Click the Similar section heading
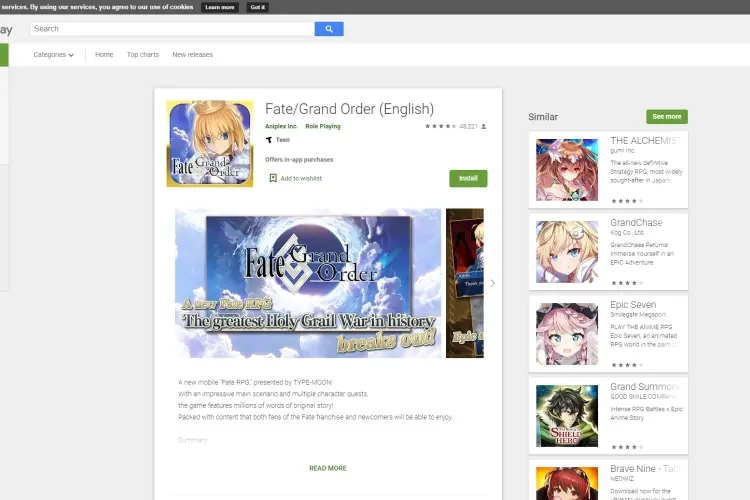750x500 pixels. click(543, 117)
